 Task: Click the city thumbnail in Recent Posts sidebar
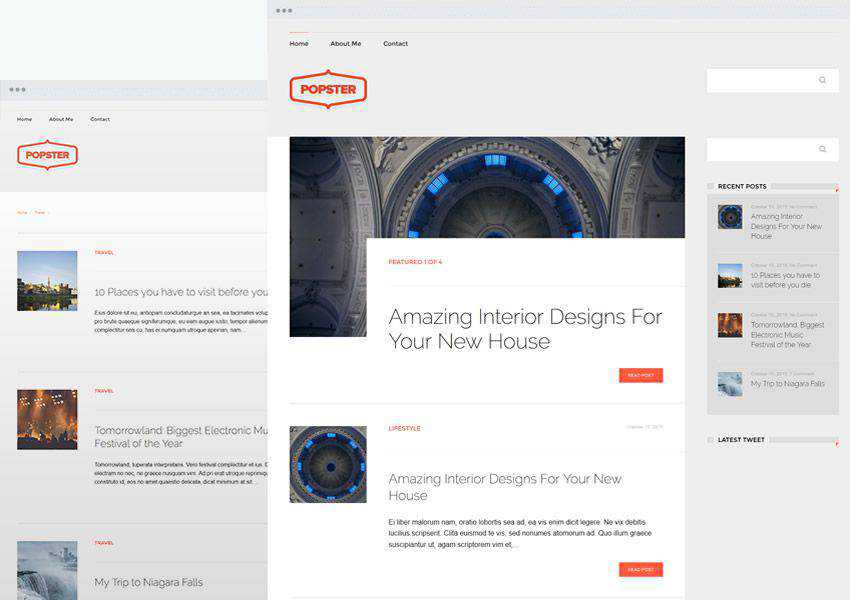730,275
